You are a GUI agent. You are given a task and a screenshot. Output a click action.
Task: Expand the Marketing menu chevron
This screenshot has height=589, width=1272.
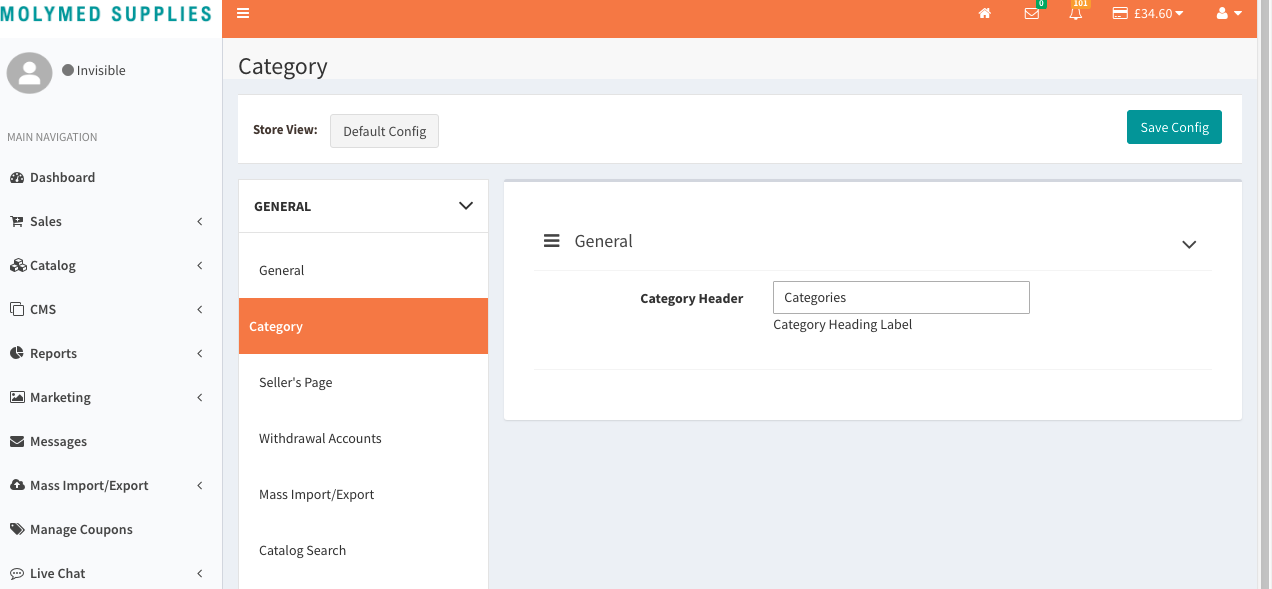point(200,397)
